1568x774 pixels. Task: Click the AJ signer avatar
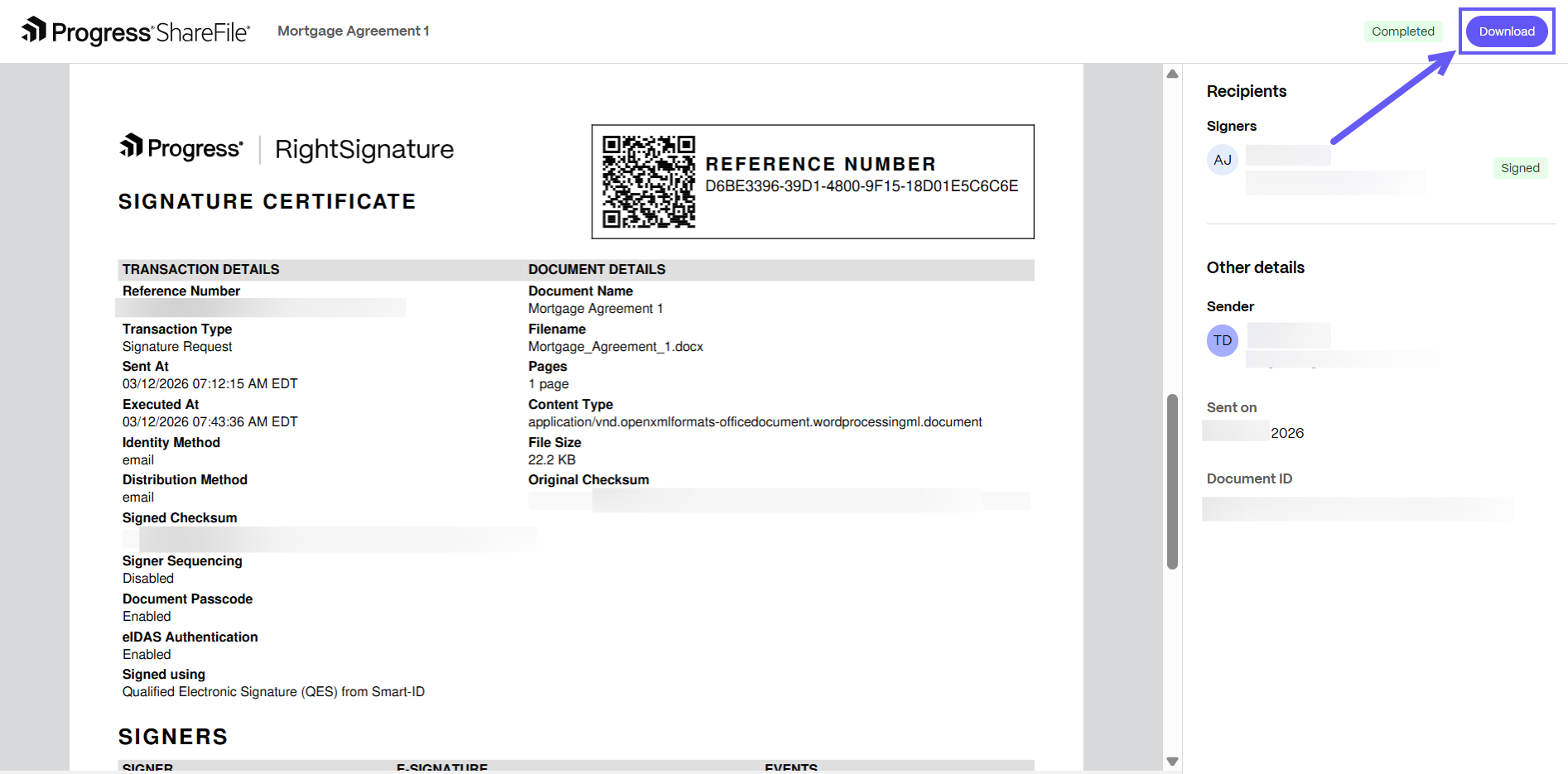pos(1222,160)
